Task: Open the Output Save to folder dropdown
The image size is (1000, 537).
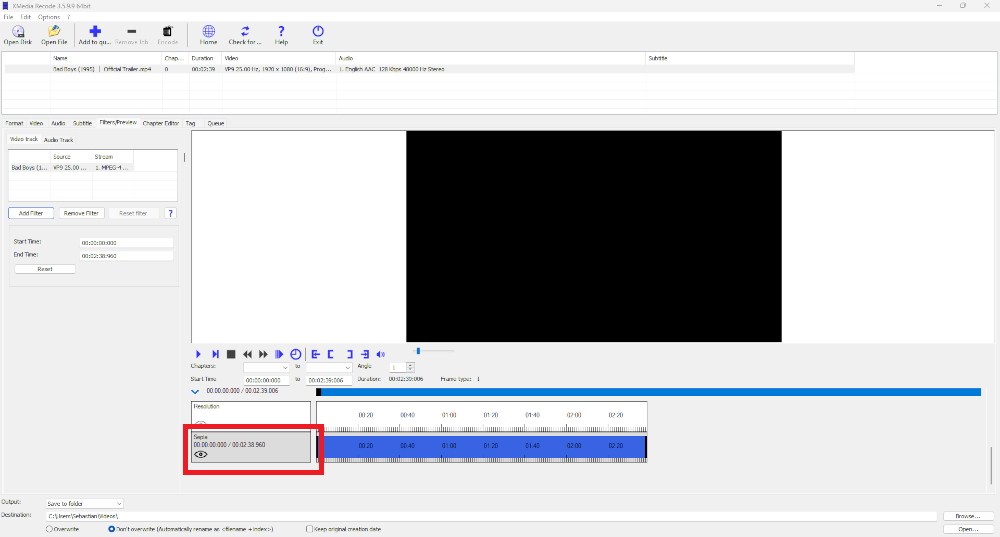Action: click(84, 504)
